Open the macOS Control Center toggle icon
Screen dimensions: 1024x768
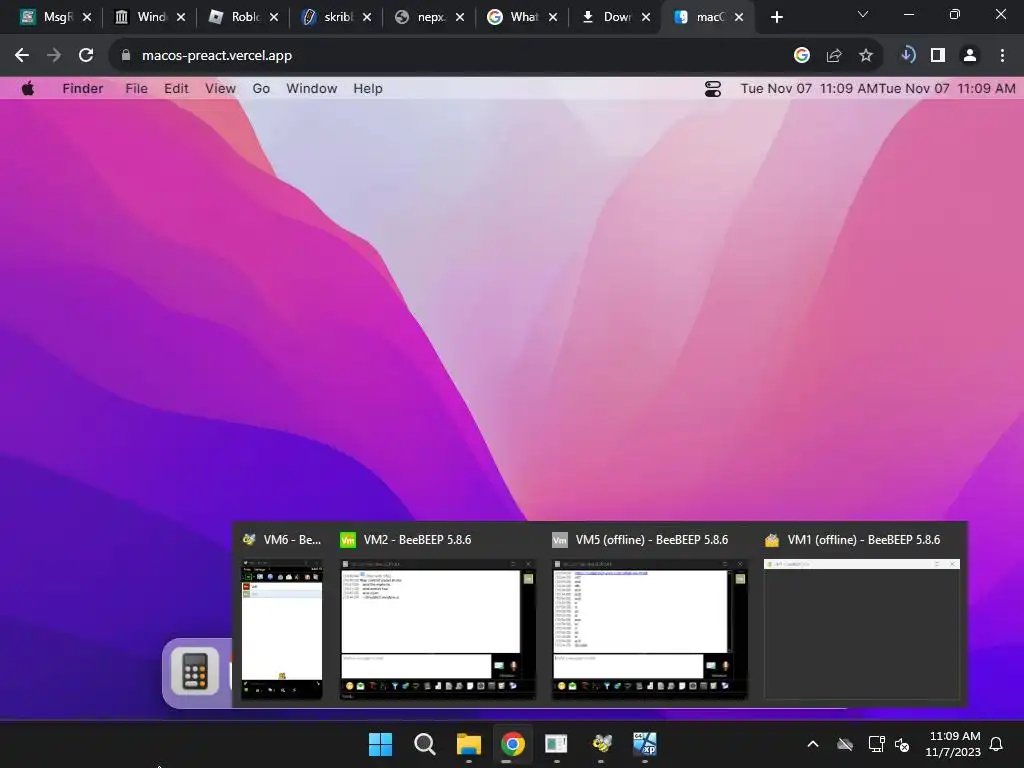tap(712, 89)
